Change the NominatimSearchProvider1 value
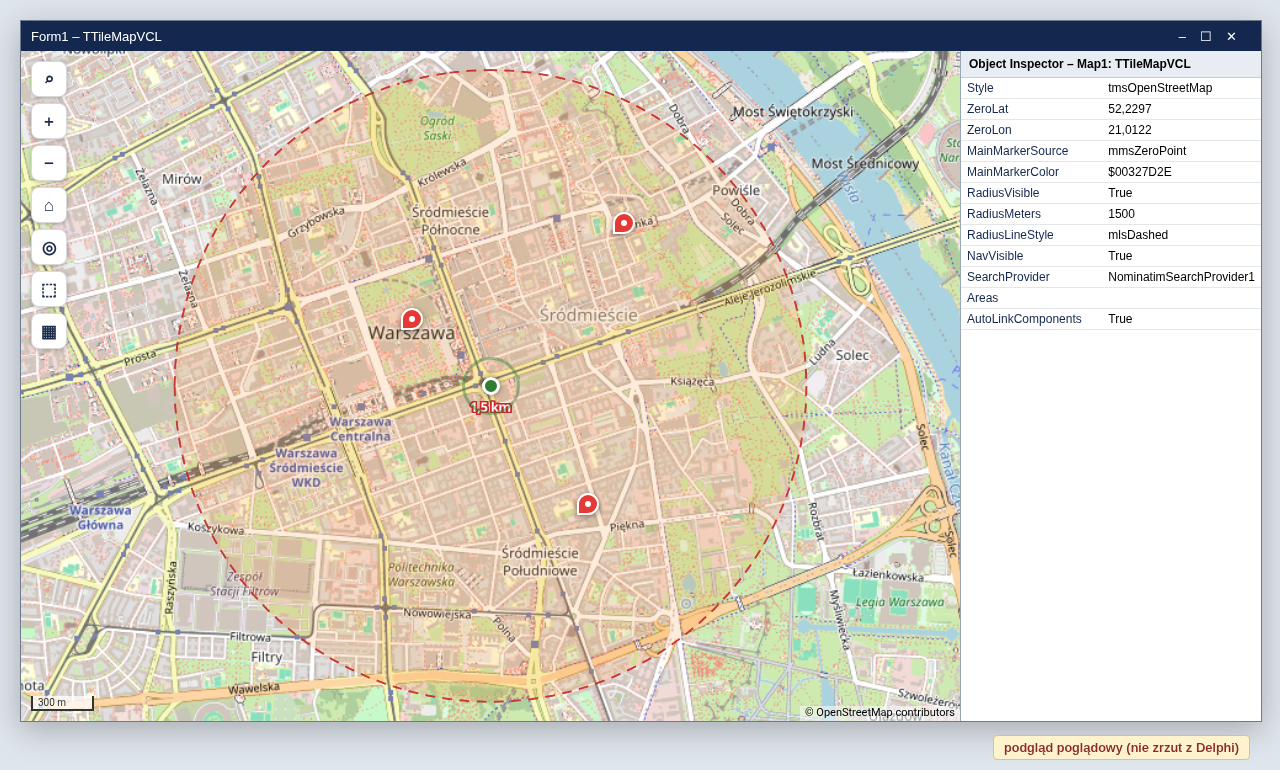Viewport: 1280px width, 770px height. pyautogui.click(x=1181, y=277)
